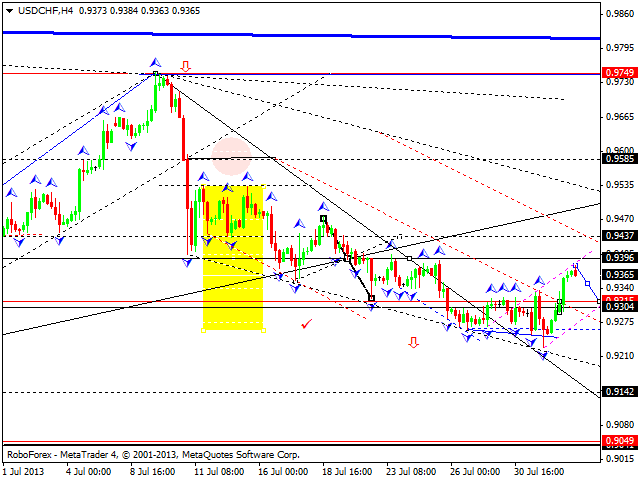640x480 pixels.
Task: Click the 0.9585 price level label
Action: pos(619,158)
